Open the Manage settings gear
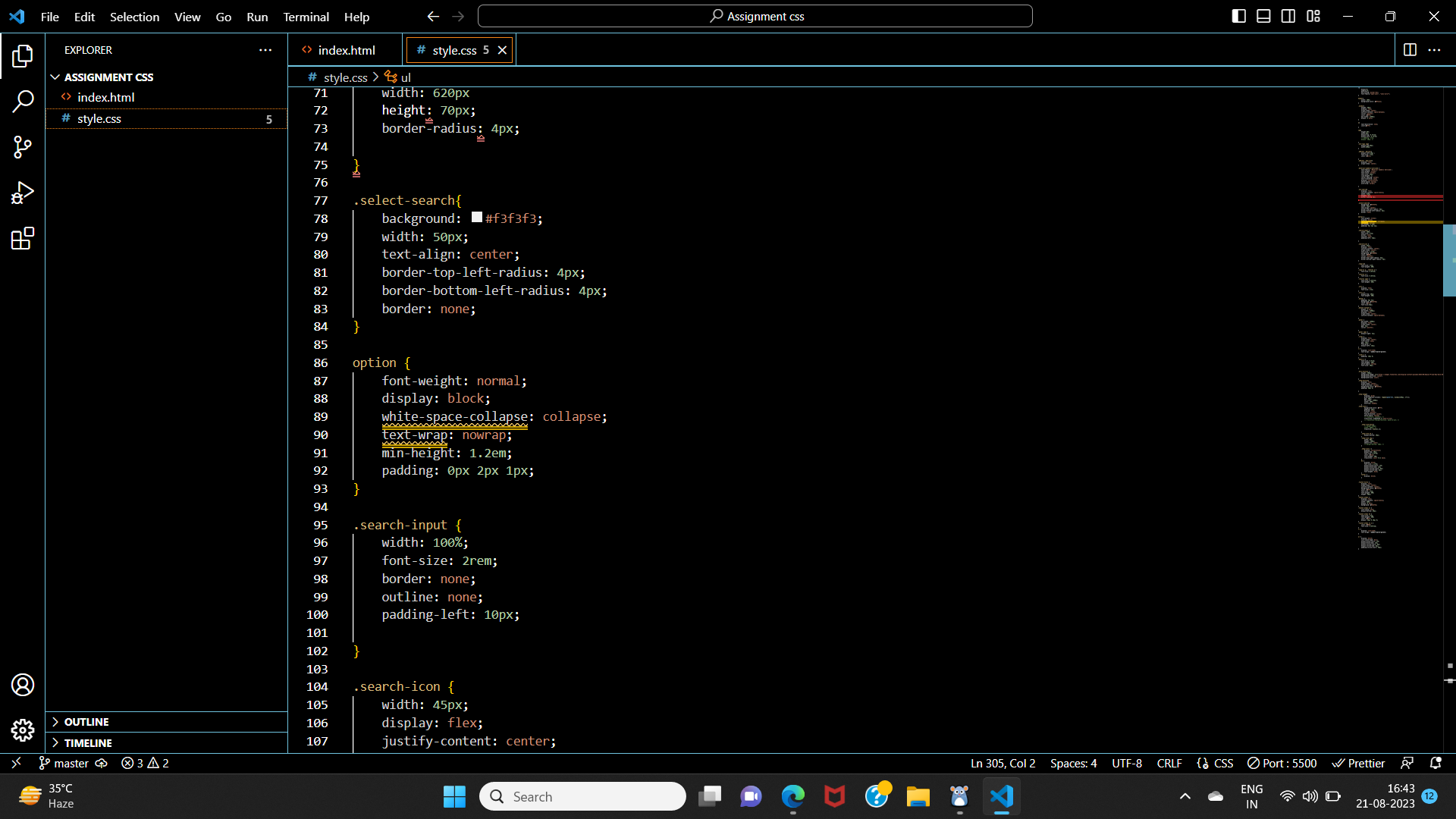Viewport: 1456px width, 819px height. 23,730
